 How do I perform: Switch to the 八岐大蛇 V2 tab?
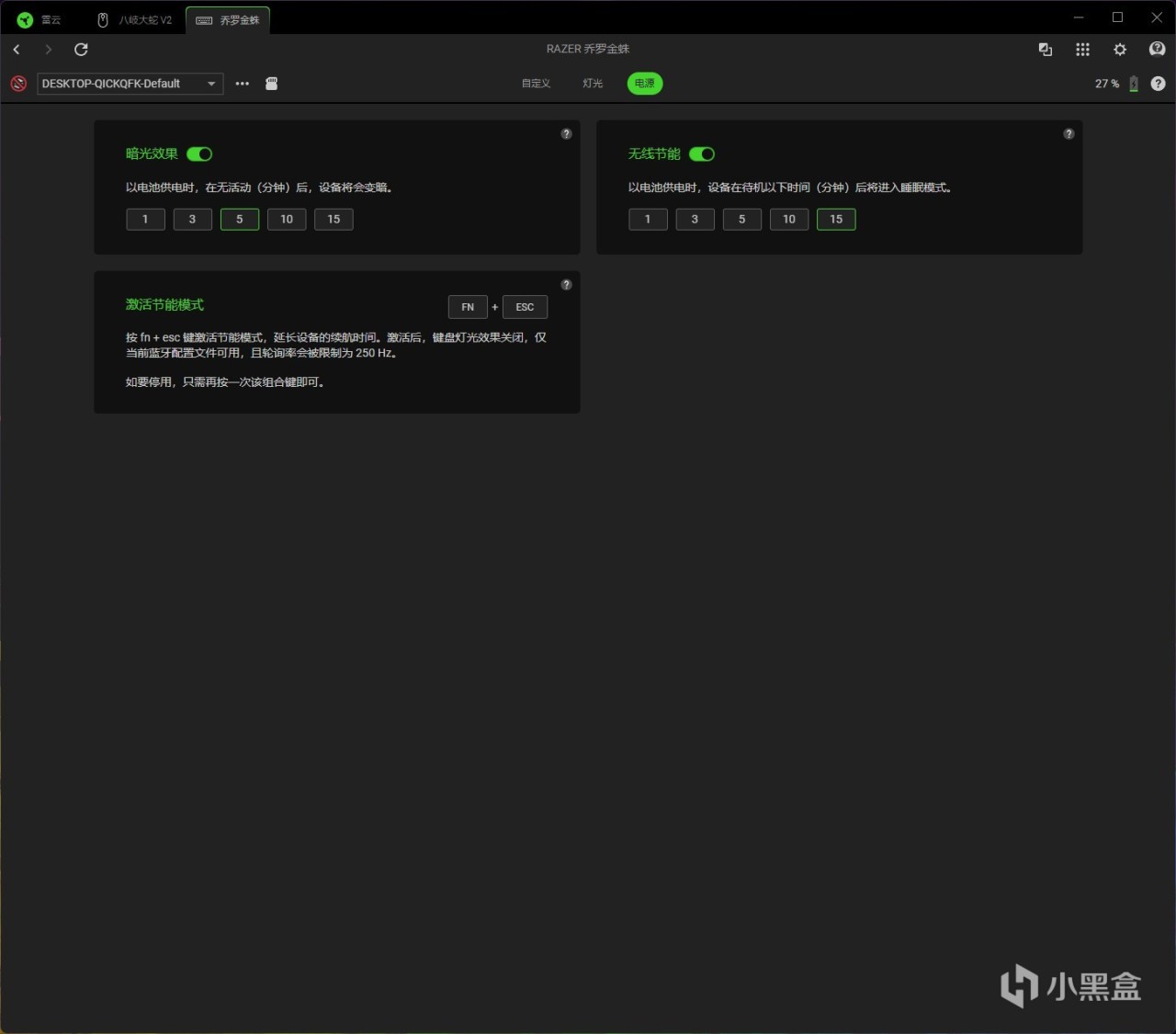135,20
